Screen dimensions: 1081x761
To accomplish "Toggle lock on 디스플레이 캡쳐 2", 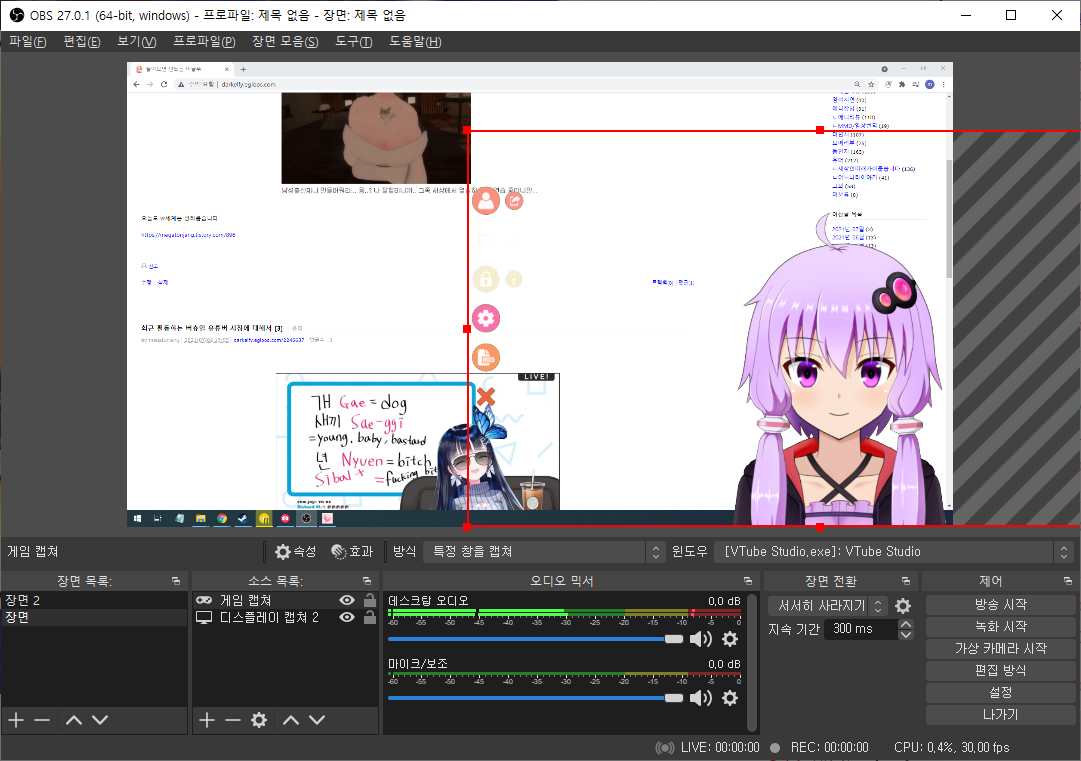I will 370,618.
